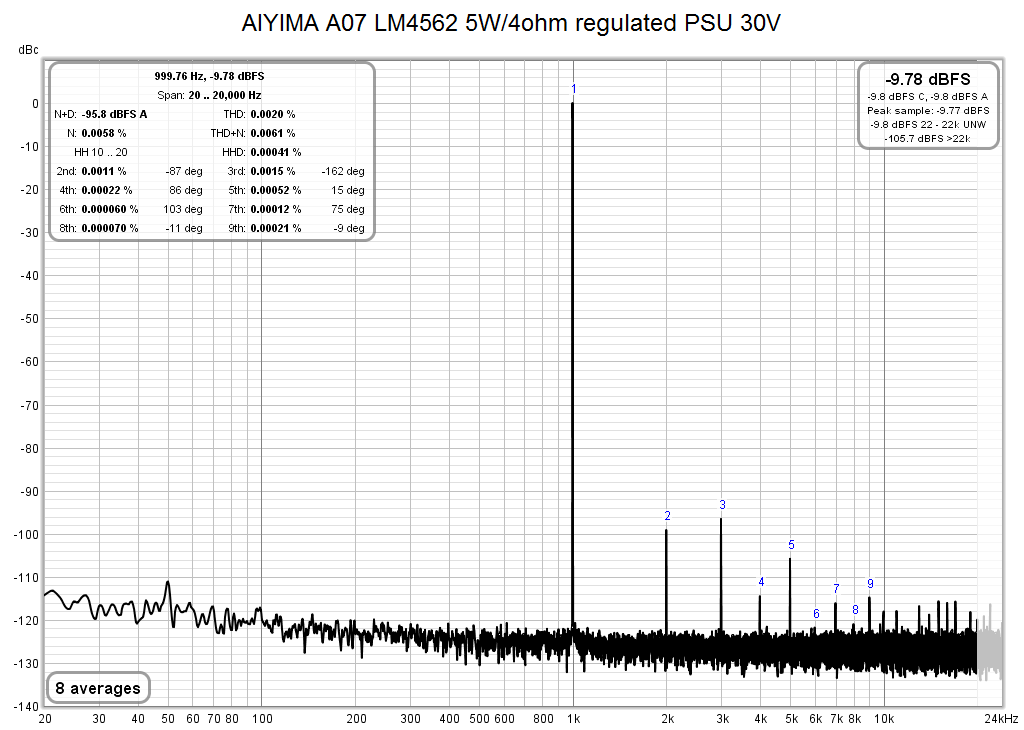Click the 4th harmonic value "0.00022 %"
This screenshot has width=1024, height=730.
click(x=107, y=190)
